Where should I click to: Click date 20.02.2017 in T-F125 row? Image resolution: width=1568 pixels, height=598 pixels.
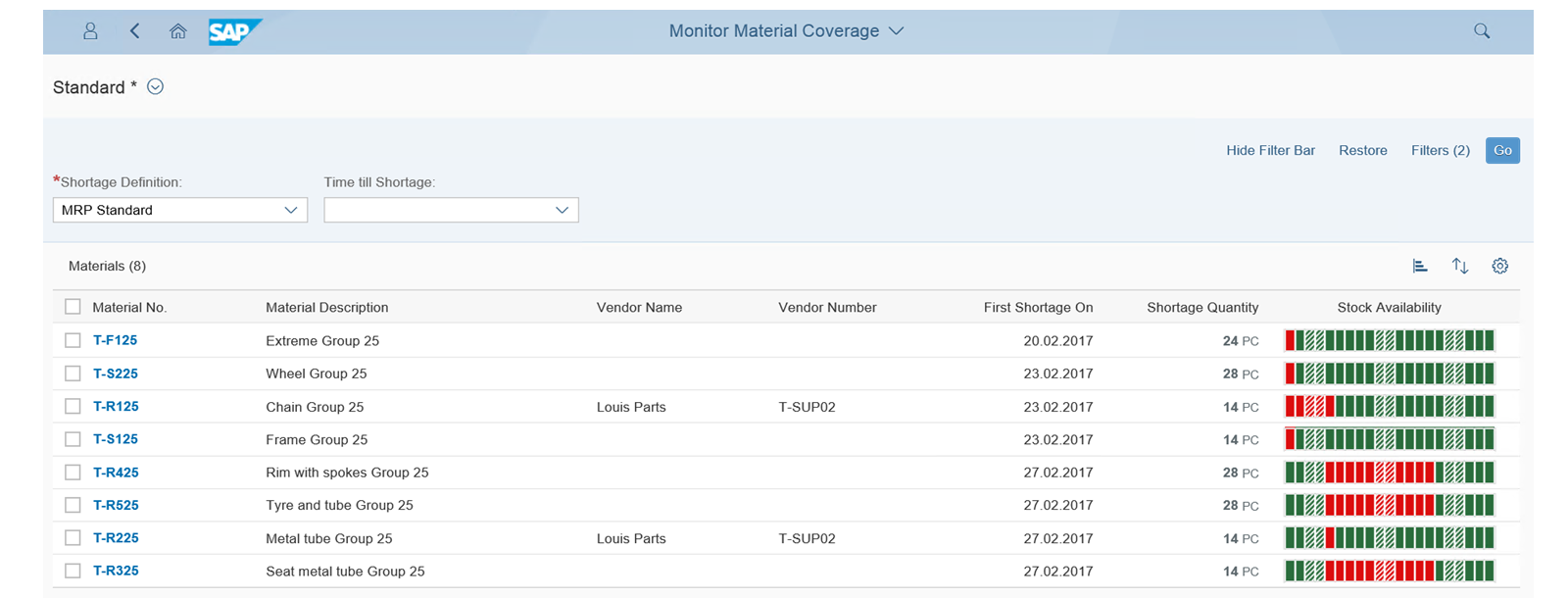[1058, 340]
